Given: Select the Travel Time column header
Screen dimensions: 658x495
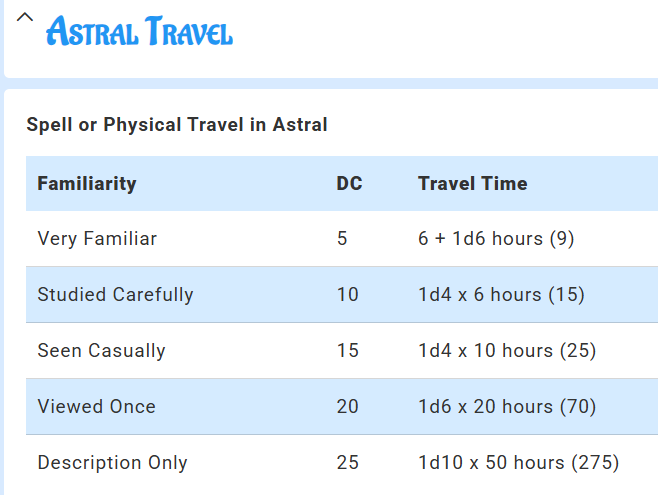Looking at the screenshot, I should (x=472, y=184).
